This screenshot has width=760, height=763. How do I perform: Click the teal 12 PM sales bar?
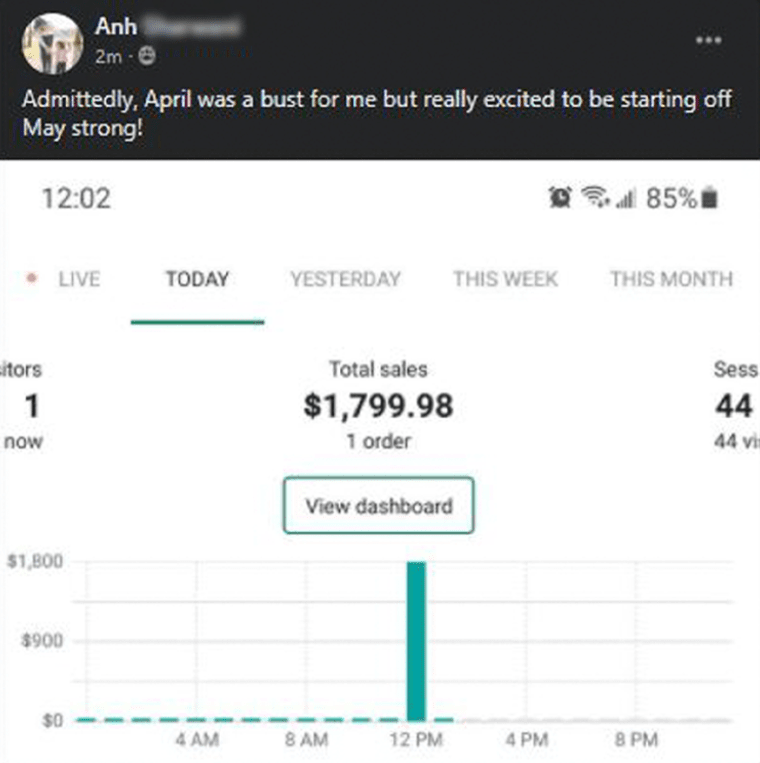pos(416,641)
